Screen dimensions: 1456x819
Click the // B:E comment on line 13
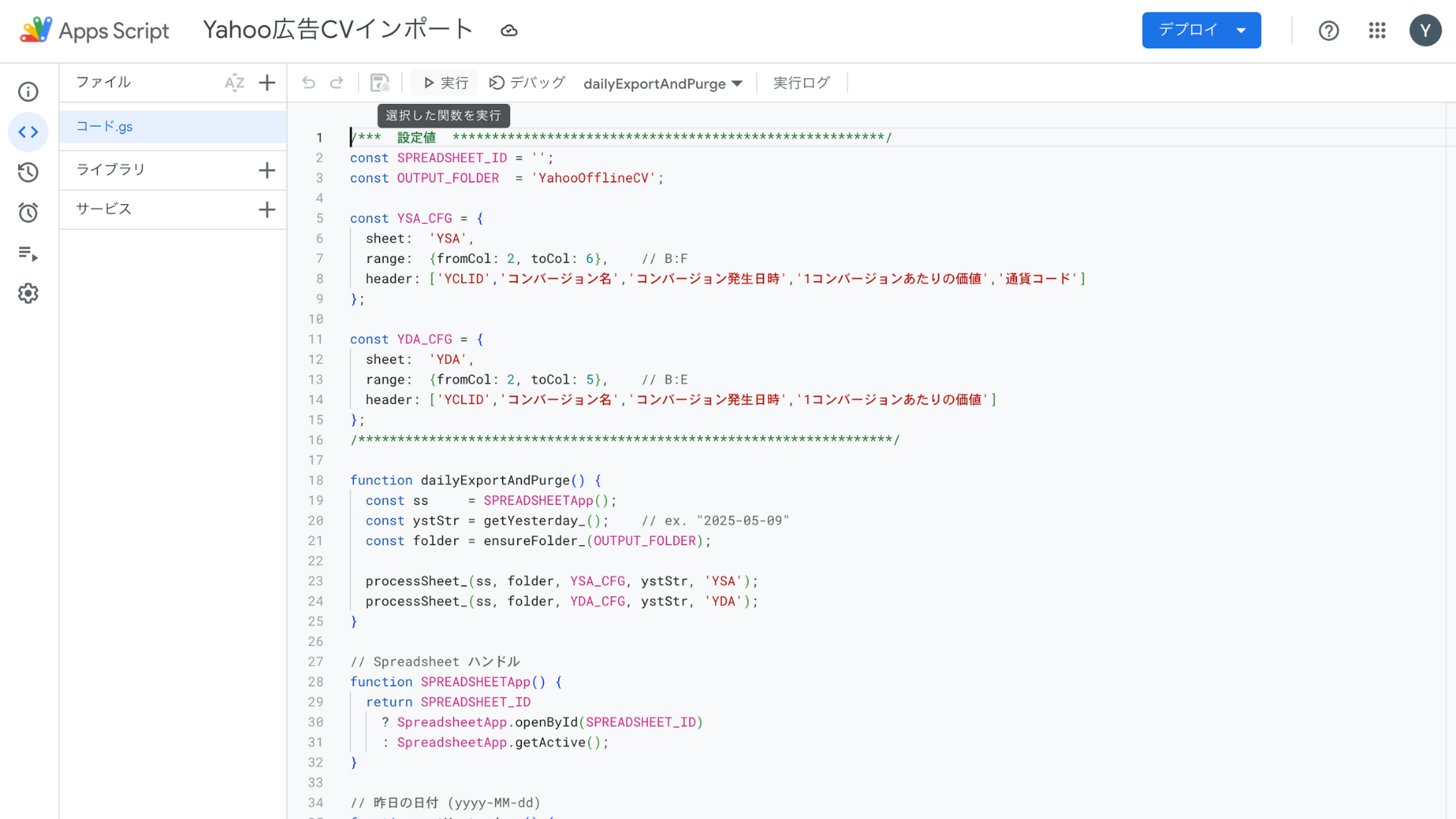(665, 380)
